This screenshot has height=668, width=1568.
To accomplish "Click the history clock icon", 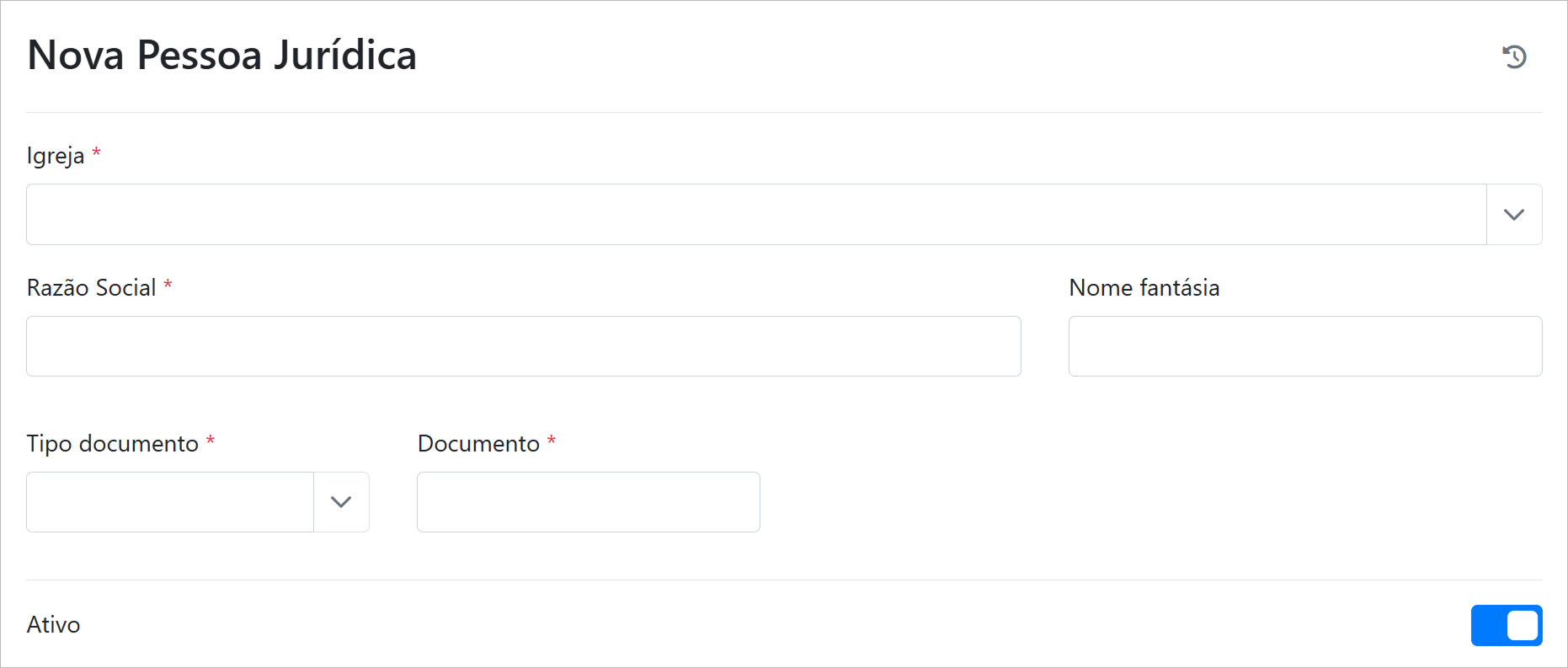I will point(1514,56).
